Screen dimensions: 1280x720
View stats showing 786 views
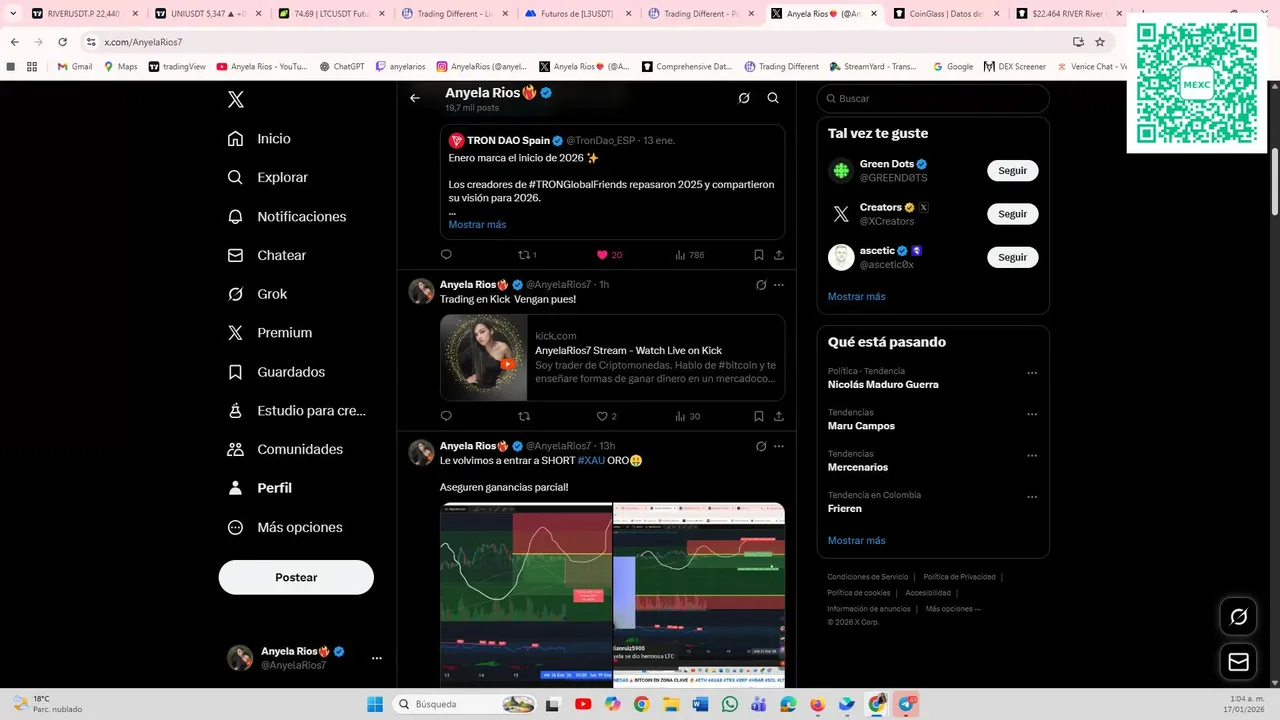pyautogui.click(x=689, y=255)
